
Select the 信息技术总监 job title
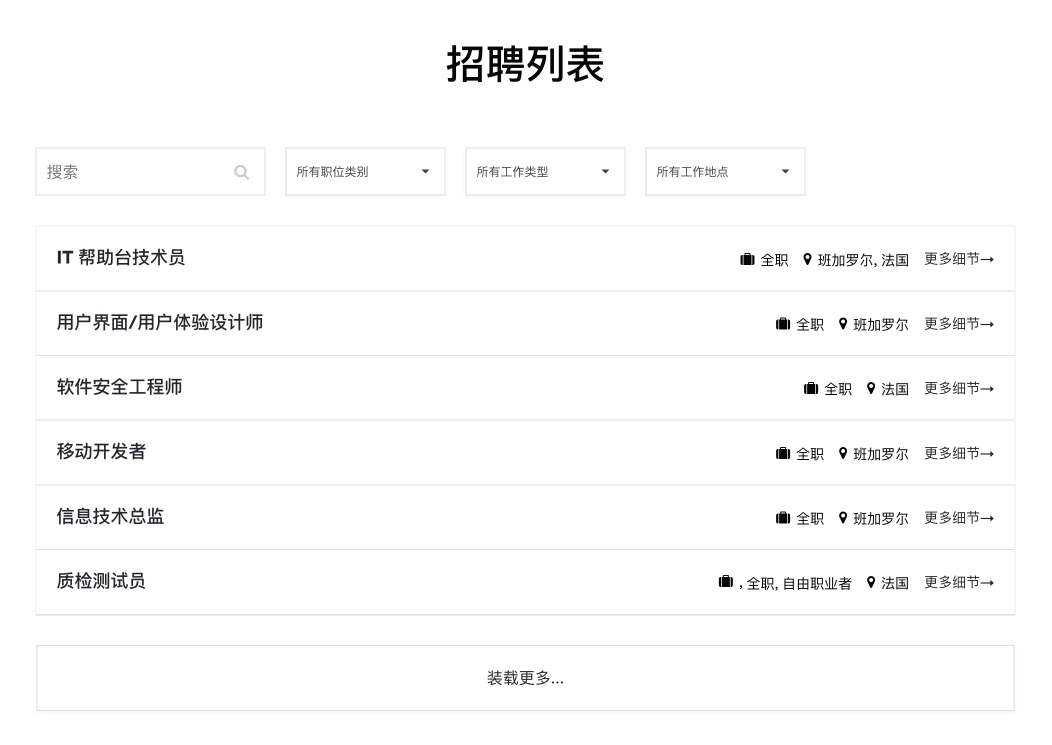click(x=110, y=517)
